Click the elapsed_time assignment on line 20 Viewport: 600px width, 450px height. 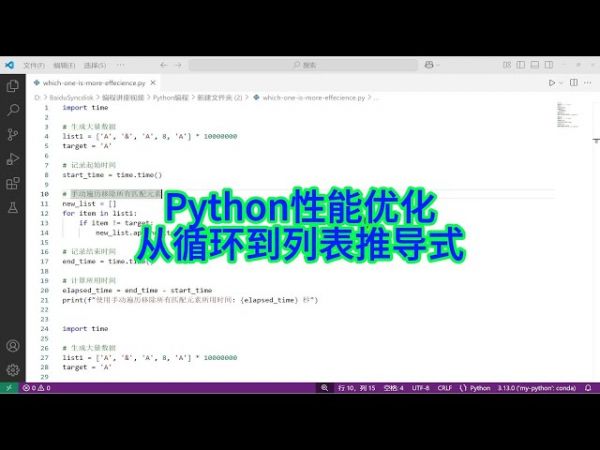click(137, 290)
